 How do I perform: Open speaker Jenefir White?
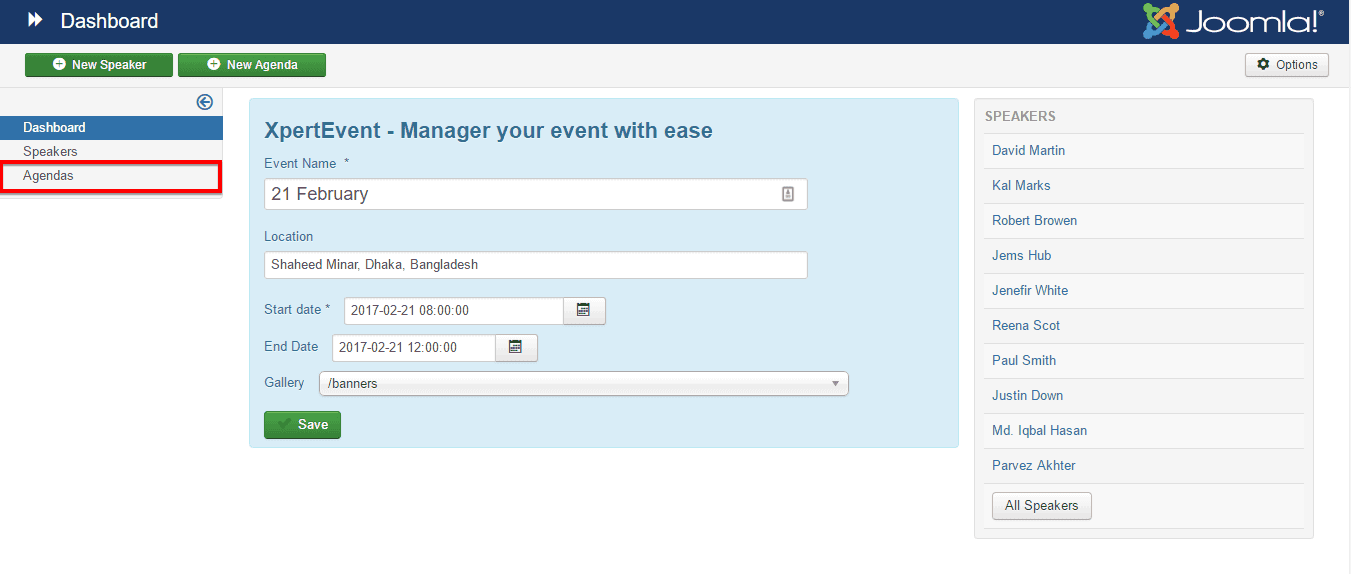[x=1029, y=291]
